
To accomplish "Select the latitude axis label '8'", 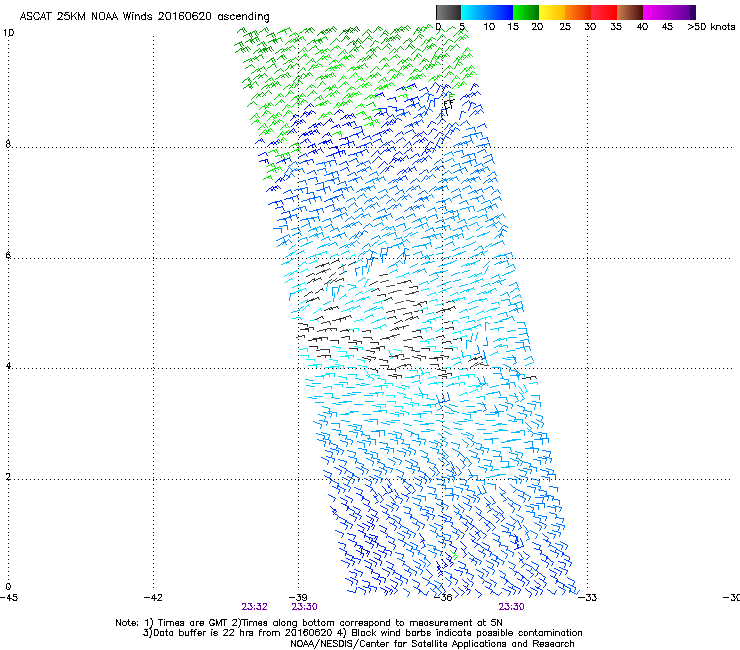I will pos(8,144).
